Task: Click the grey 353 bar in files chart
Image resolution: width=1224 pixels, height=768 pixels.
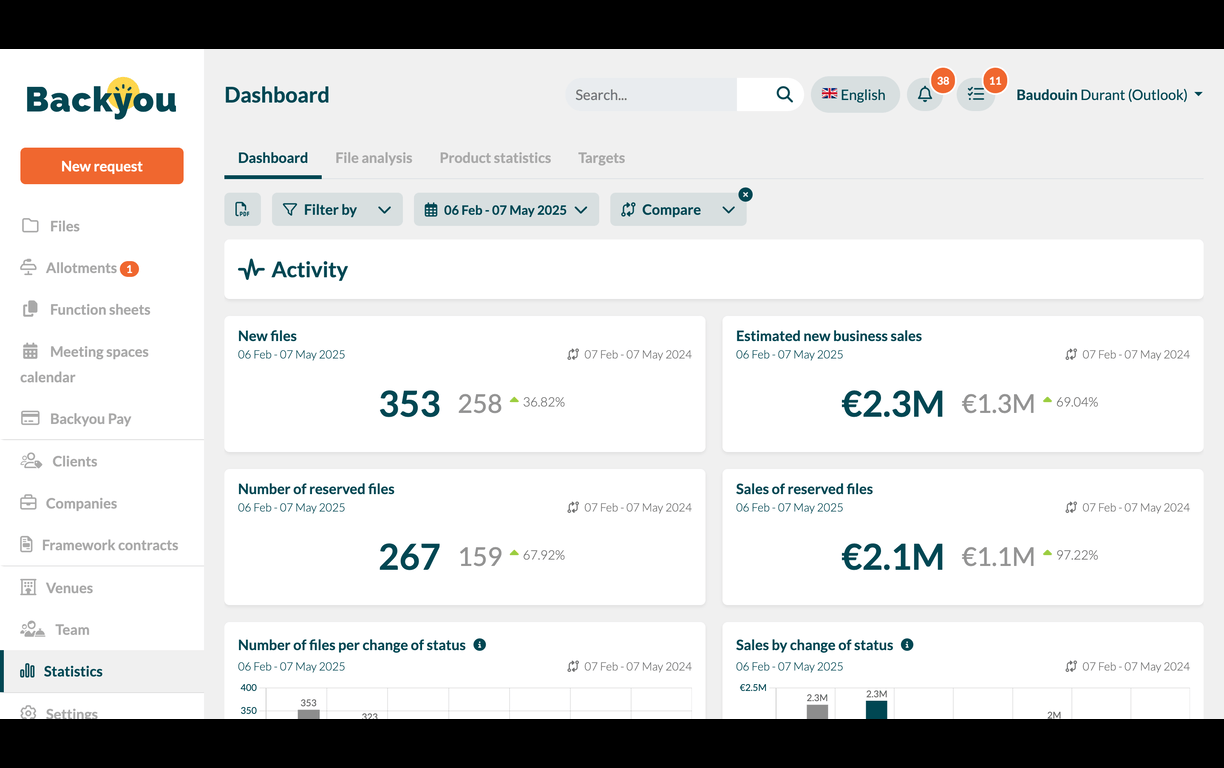Action: [308, 714]
